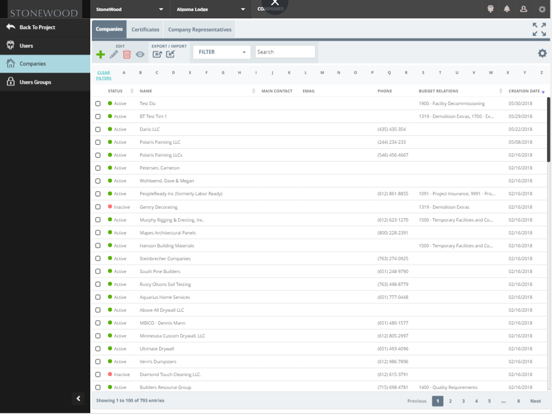The image size is (552, 414).
Task: Open user profile icon in the top bar
Action: coord(523,9)
